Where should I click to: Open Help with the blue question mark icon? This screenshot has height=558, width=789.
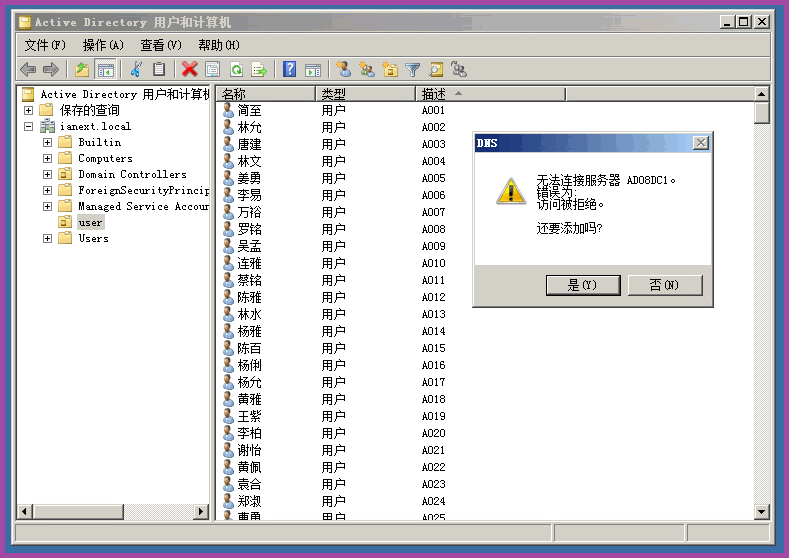click(290, 69)
